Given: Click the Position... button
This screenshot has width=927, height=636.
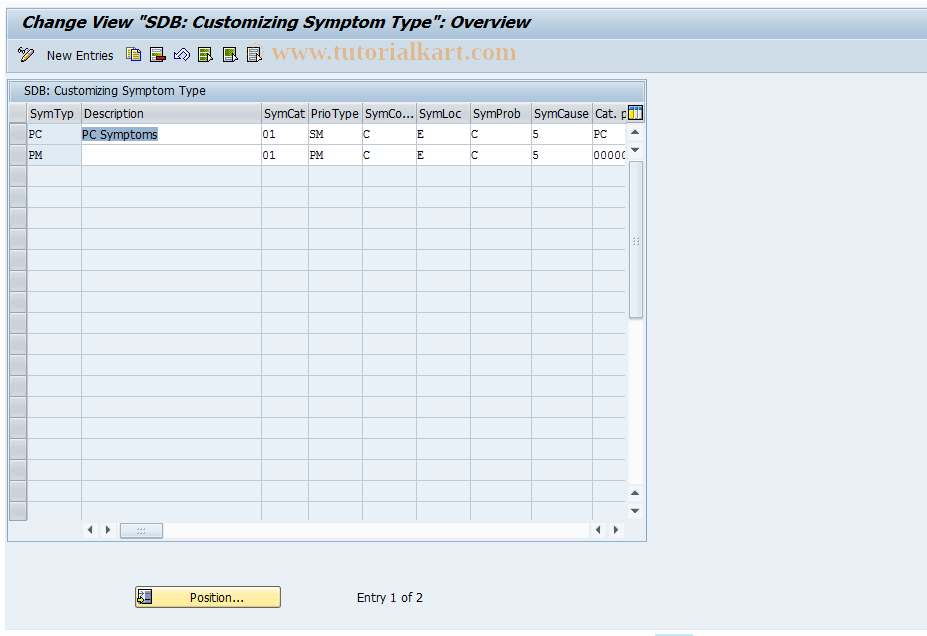Looking at the screenshot, I should tap(208, 597).
